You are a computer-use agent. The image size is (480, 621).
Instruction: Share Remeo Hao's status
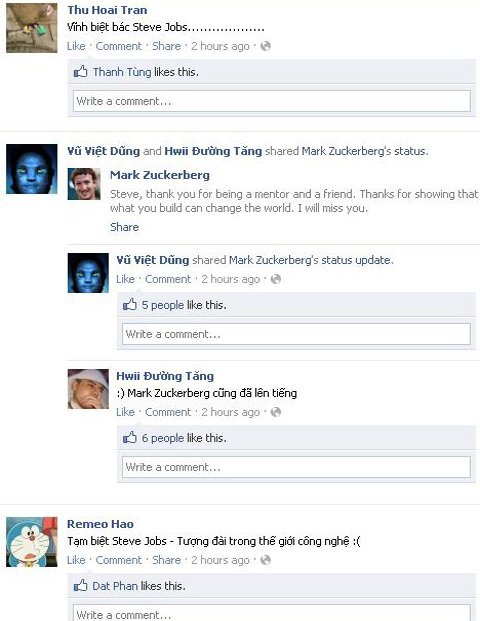coord(166,560)
